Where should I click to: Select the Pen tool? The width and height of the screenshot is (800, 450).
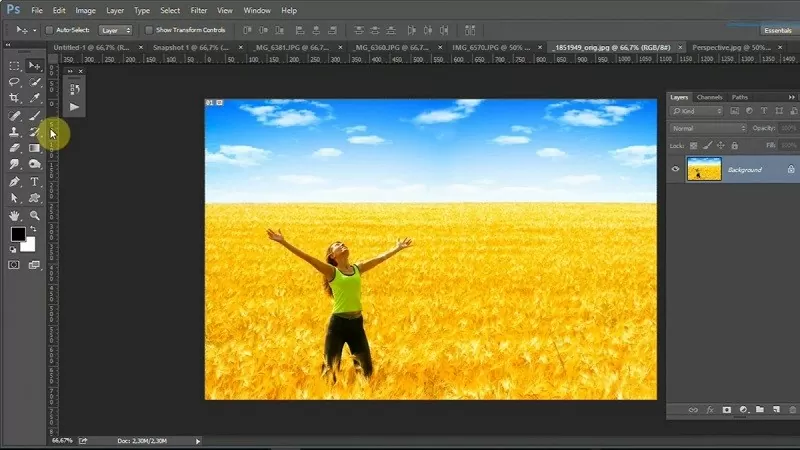click(x=14, y=182)
